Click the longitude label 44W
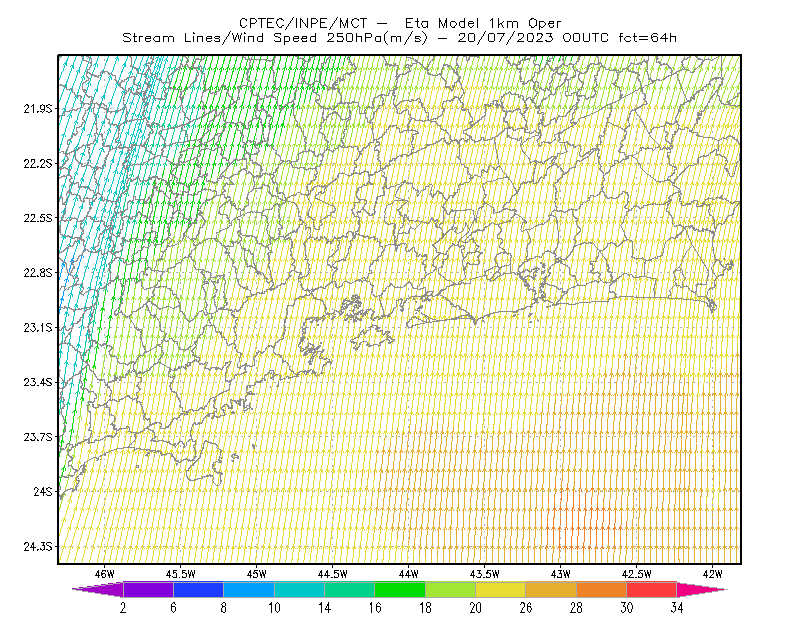 (x=409, y=574)
